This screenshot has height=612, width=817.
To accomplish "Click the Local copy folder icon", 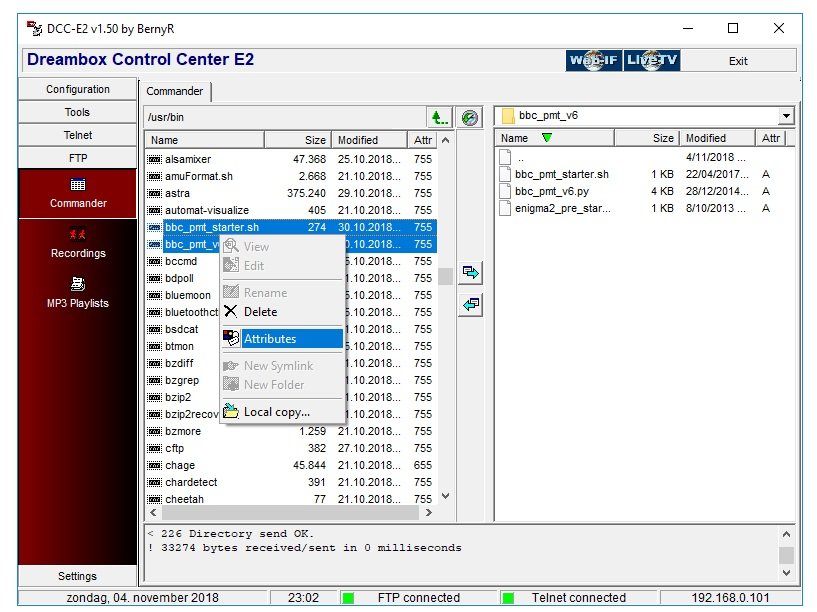I will [231, 411].
